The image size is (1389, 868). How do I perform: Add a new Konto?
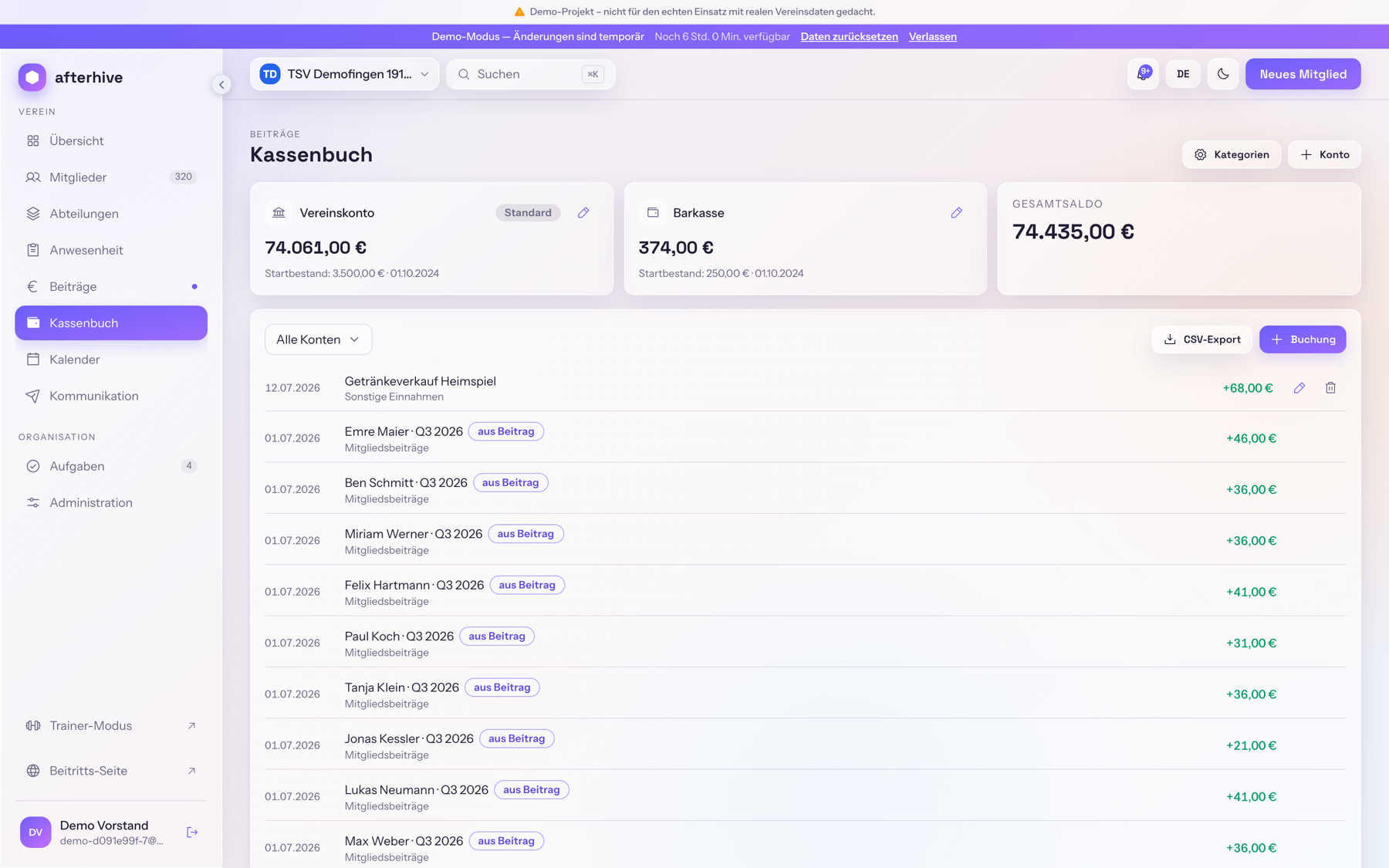click(x=1324, y=154)
